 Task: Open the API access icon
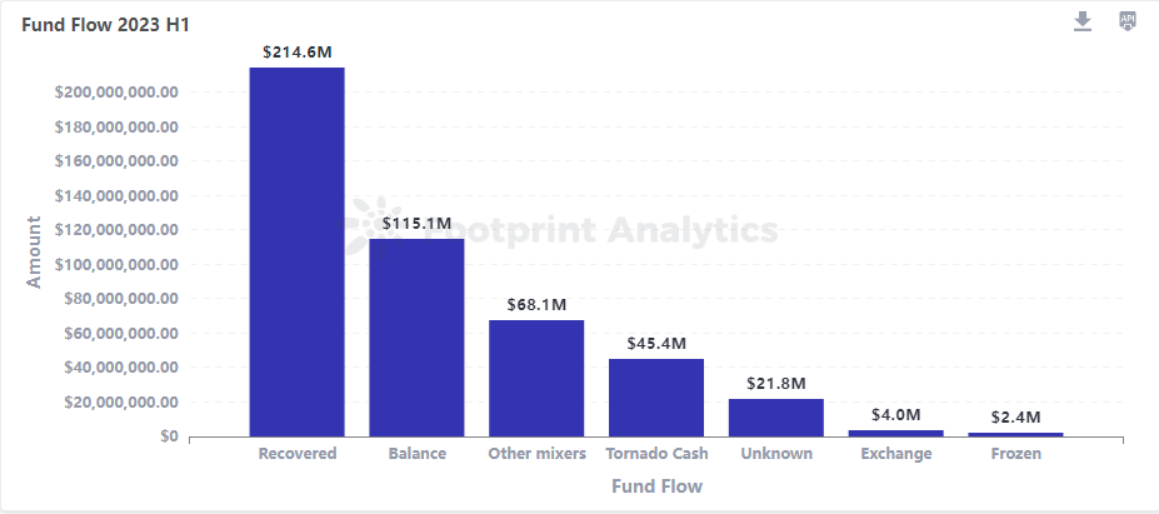tap(1127, 21)
